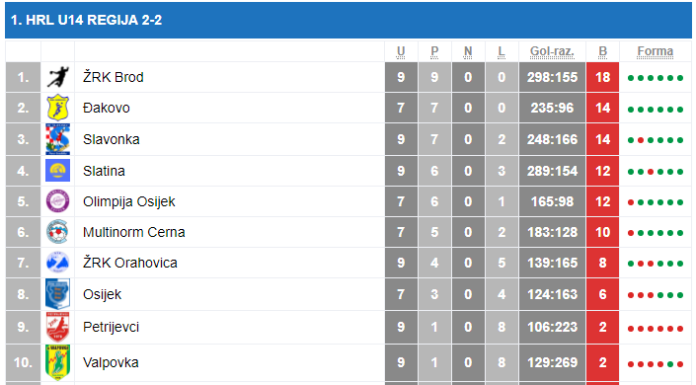Click the U matches played column header
Image resolution: width=696 pixels, height=385 pixels.
[400, 52]
